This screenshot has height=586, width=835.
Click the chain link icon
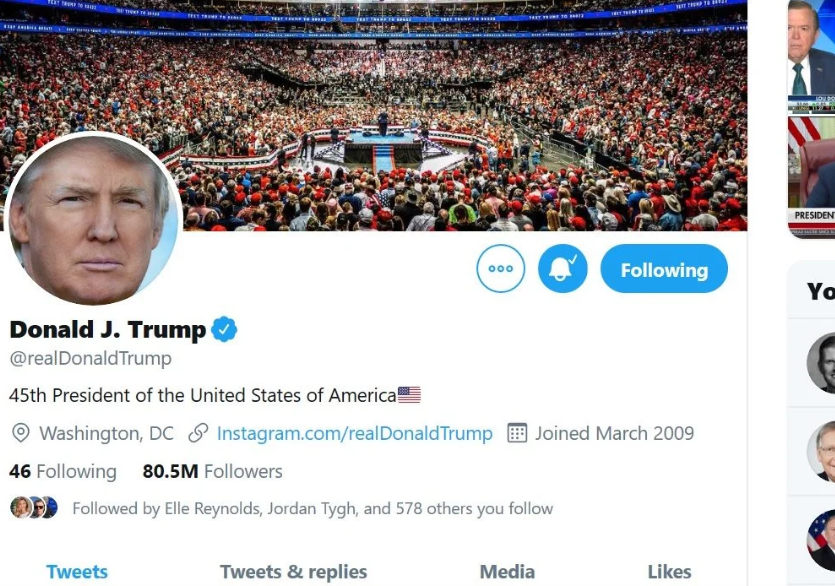click(x=198, y=433)
